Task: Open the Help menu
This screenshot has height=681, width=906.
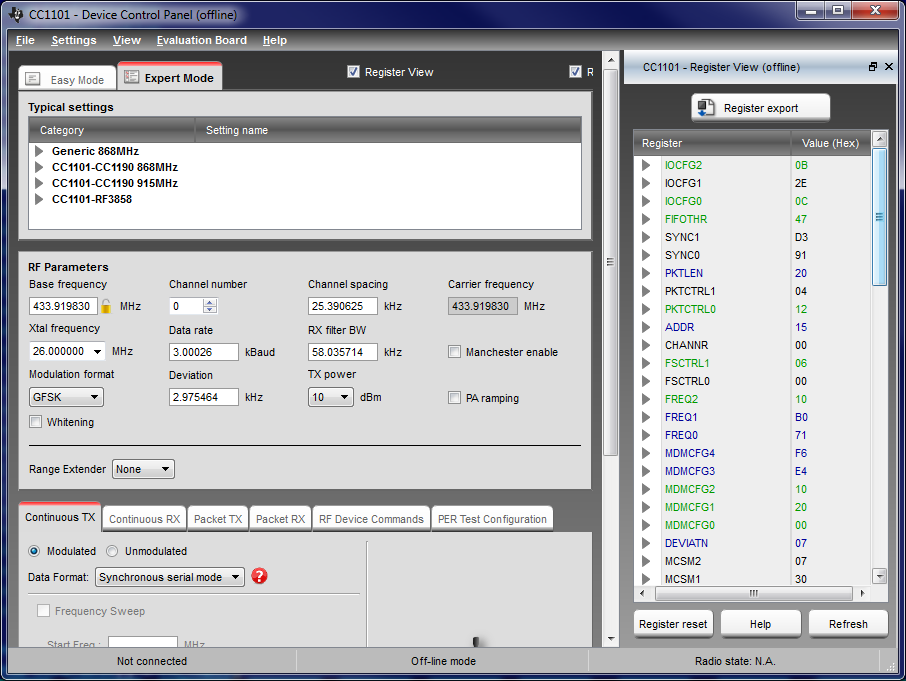Action: [x=274, y=40]
